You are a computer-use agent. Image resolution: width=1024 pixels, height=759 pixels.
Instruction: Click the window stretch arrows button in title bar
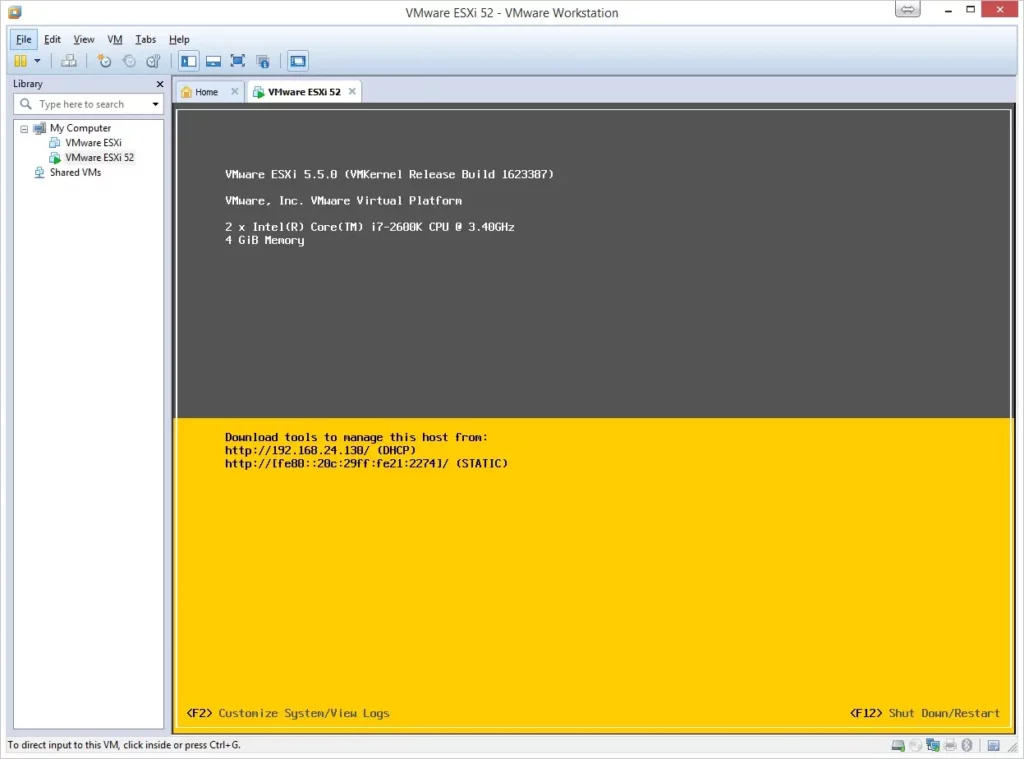(x=907, y=9)
